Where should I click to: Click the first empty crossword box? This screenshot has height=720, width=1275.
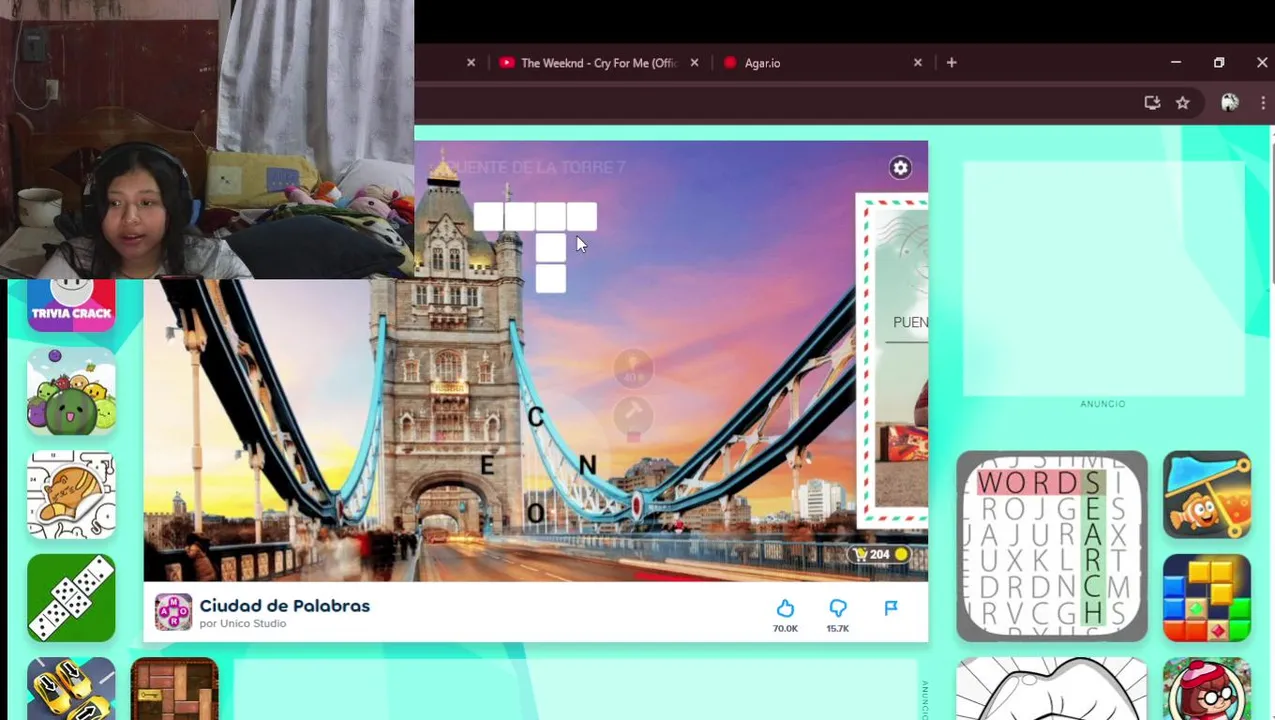(489, 217)
